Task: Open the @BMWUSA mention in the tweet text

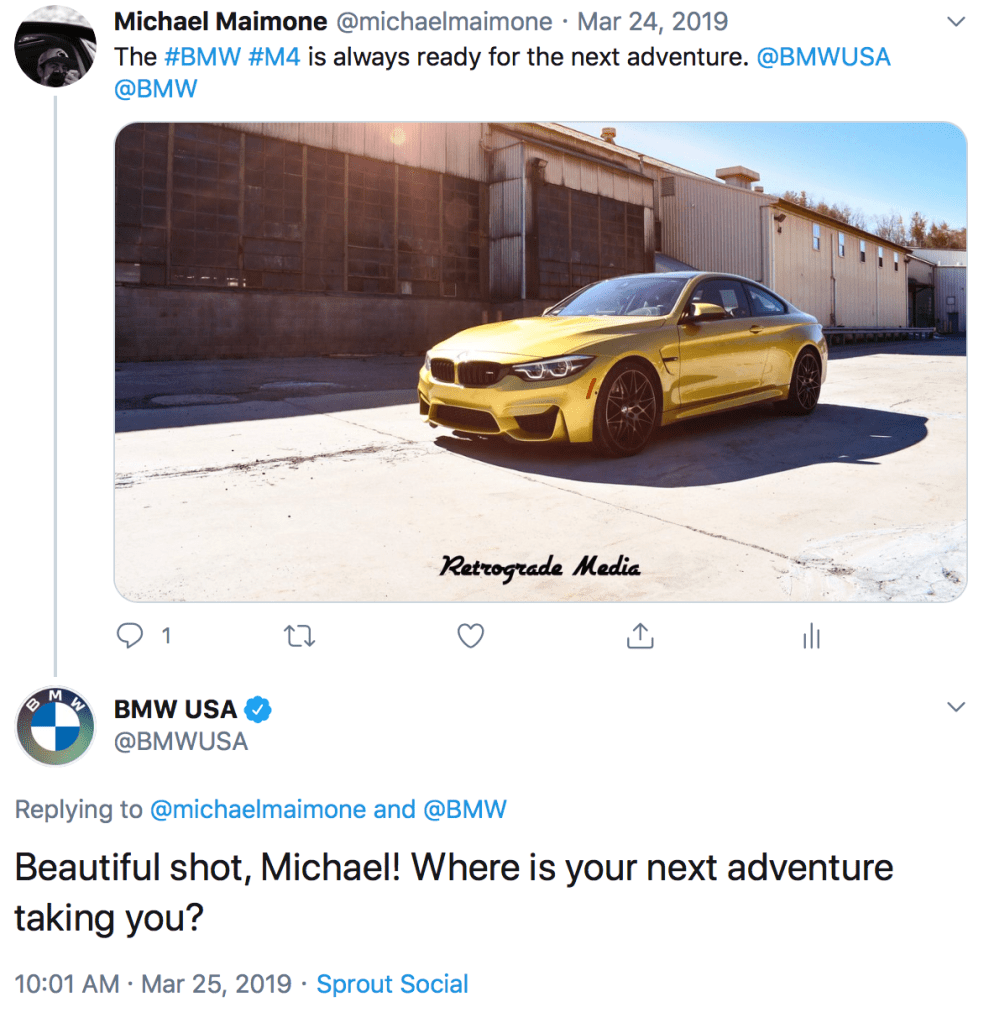Action: click(x=825, y=57)
